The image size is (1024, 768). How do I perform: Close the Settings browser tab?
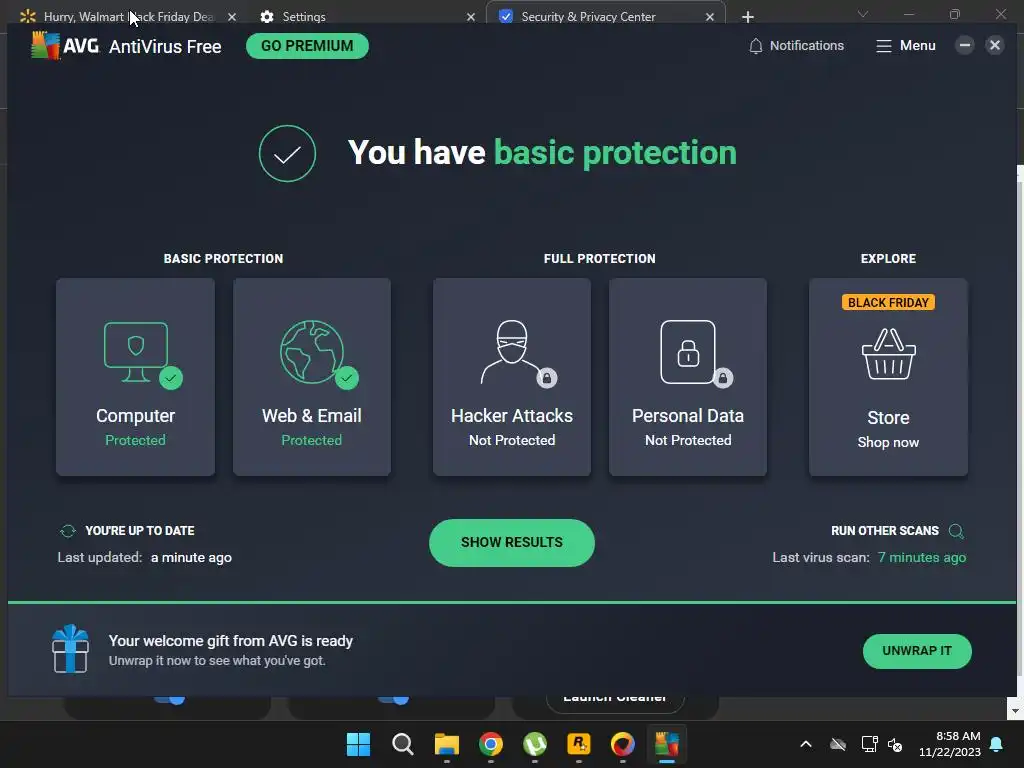[x=471, y=17]
